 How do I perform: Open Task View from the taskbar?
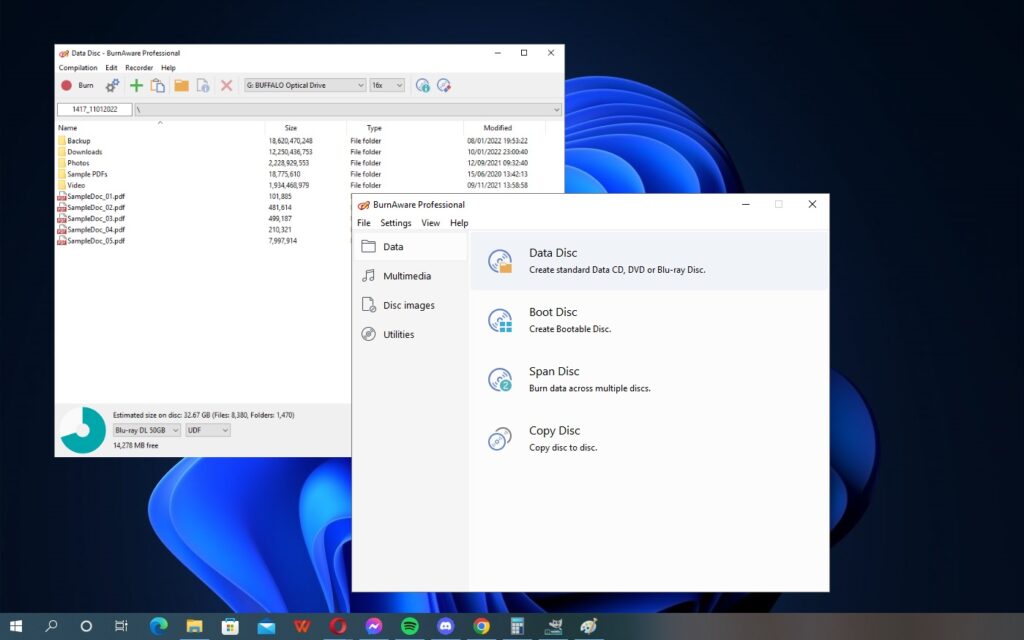121,626
